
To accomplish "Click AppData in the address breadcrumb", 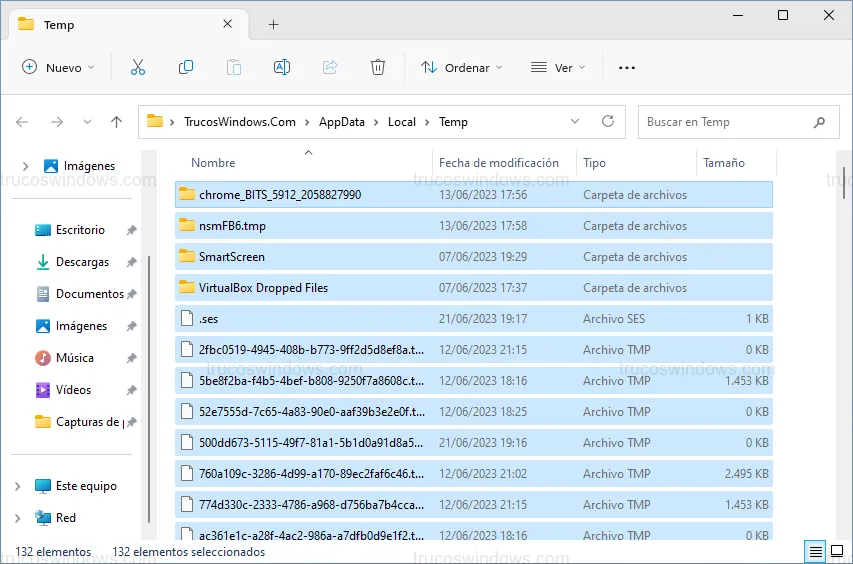I will 341,122.
